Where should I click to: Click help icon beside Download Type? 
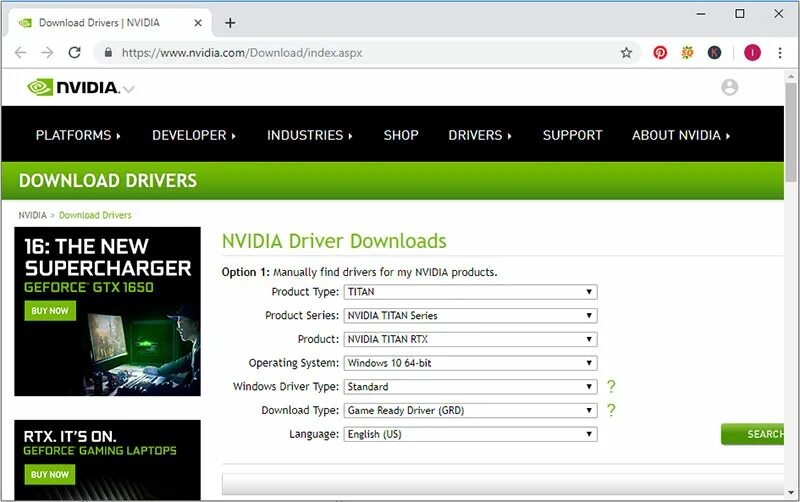(611, 410)
